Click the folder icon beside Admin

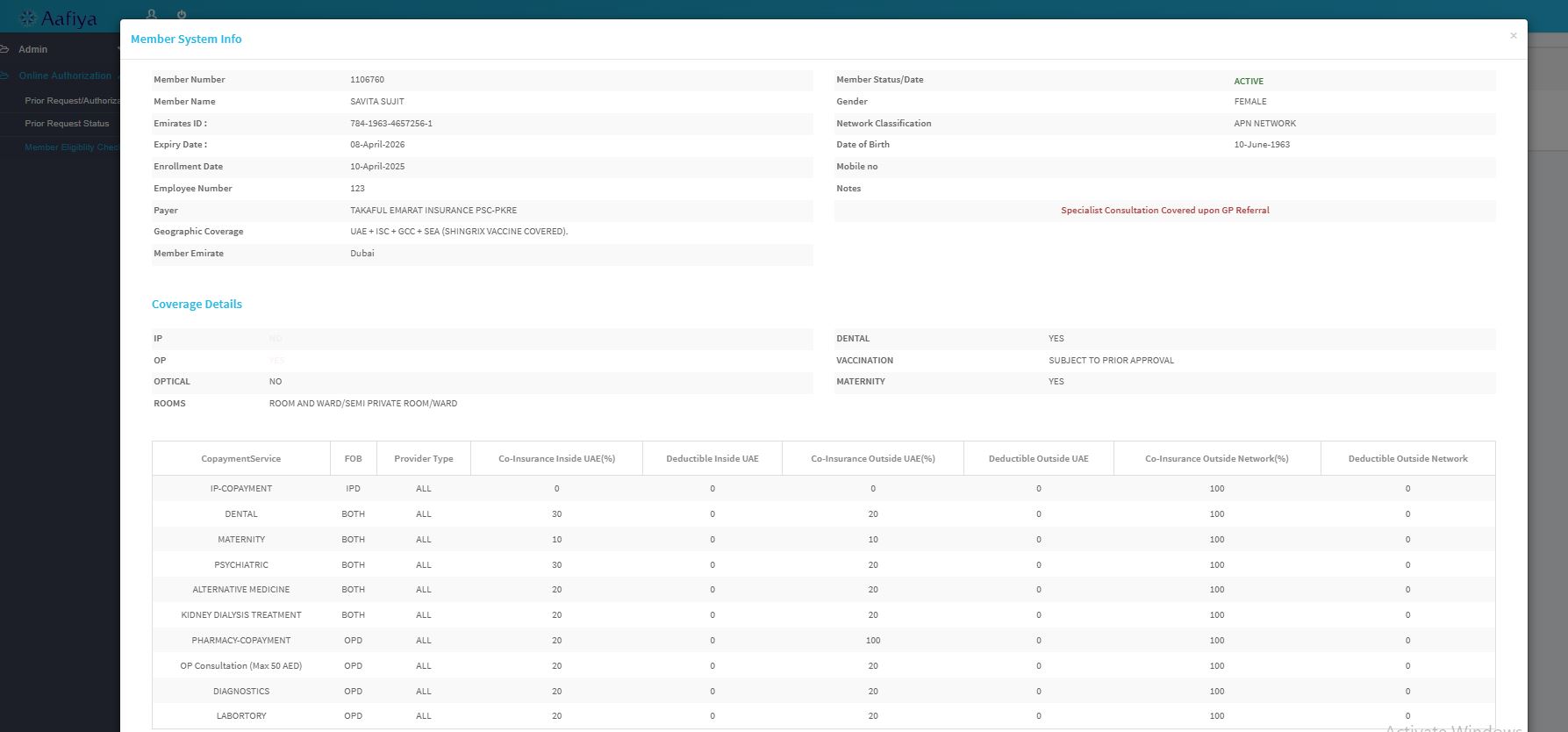pyautogui.click(x=4, y=49)
